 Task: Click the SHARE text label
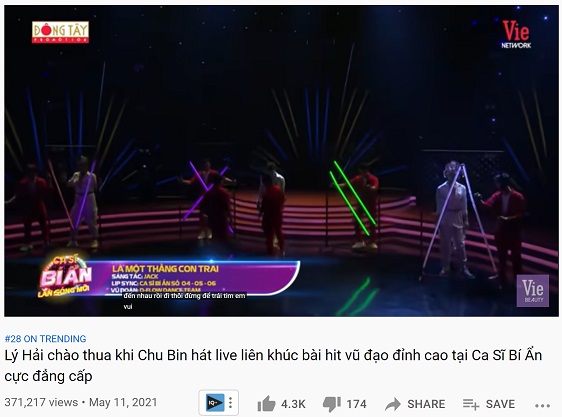tap(426, 404)
